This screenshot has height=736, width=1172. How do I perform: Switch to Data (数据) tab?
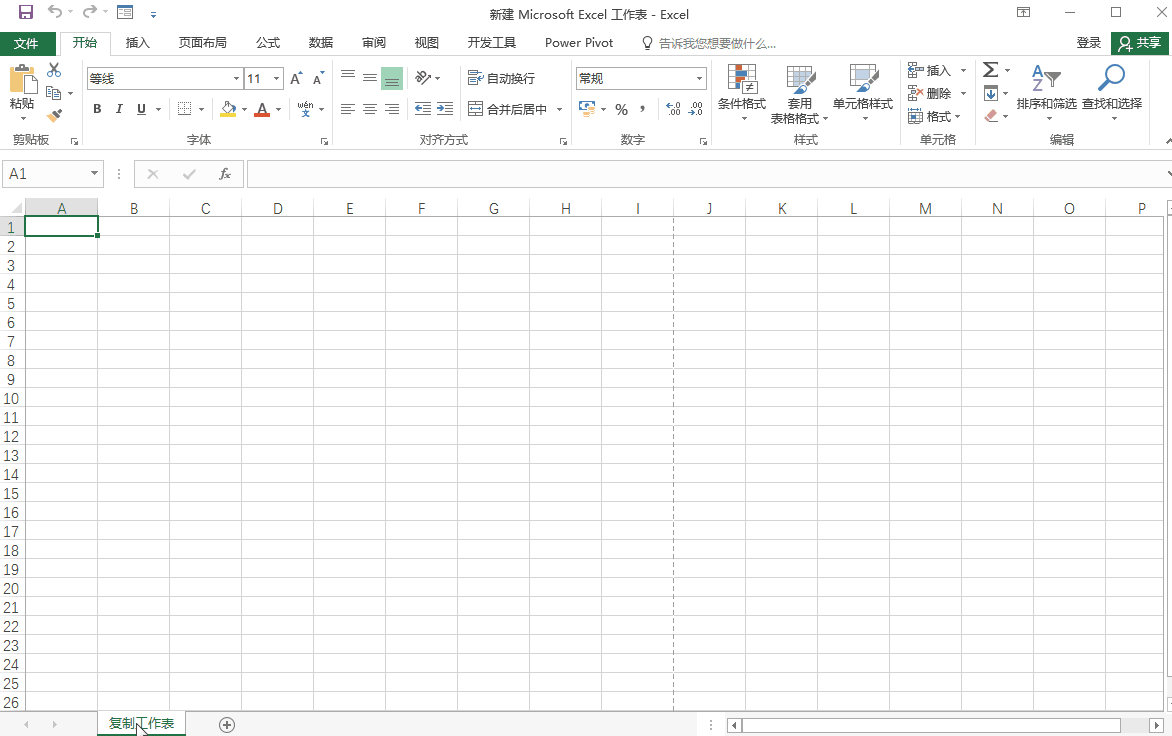[321, 43]
